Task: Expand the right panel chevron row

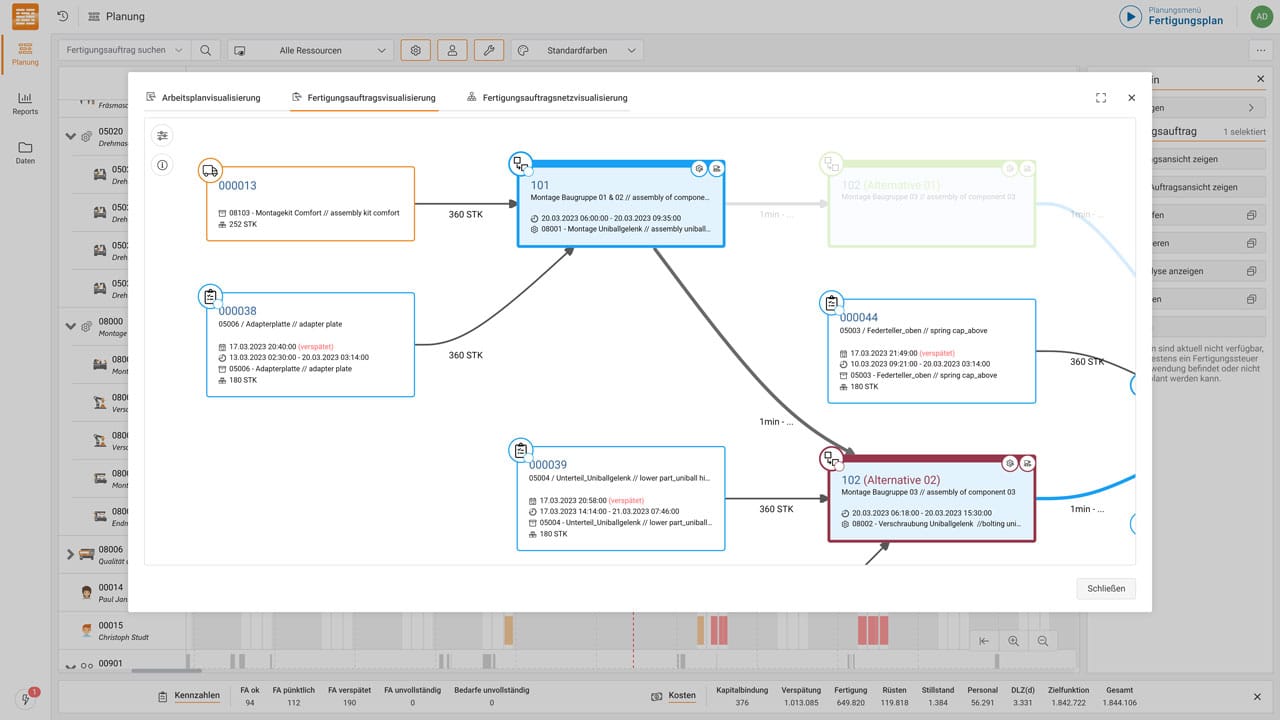Action: (1250, 108)
